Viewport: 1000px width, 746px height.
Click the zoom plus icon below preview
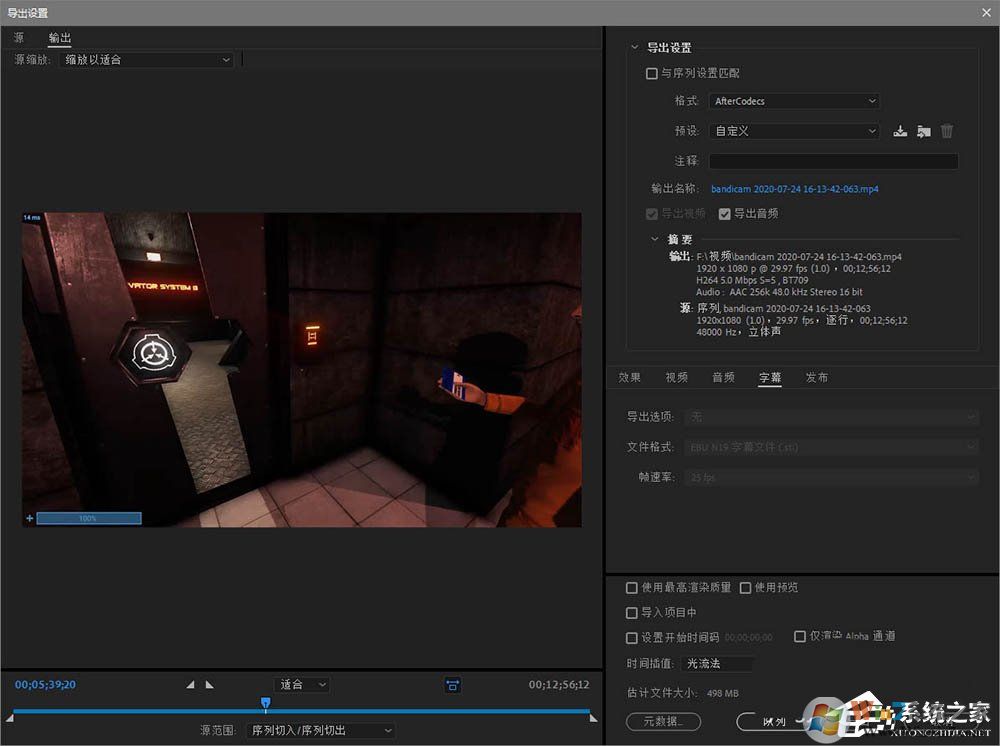point(29,518)
